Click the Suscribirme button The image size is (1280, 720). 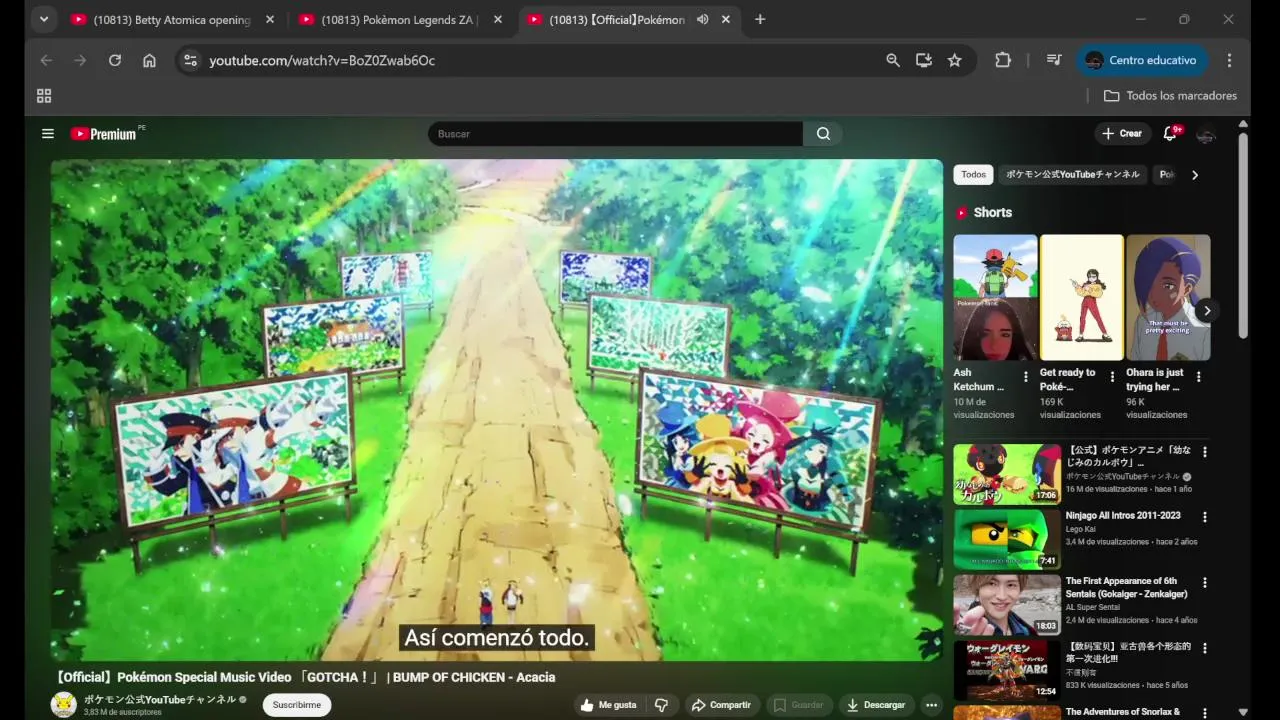pyautogui.click(x=297, y=705)
